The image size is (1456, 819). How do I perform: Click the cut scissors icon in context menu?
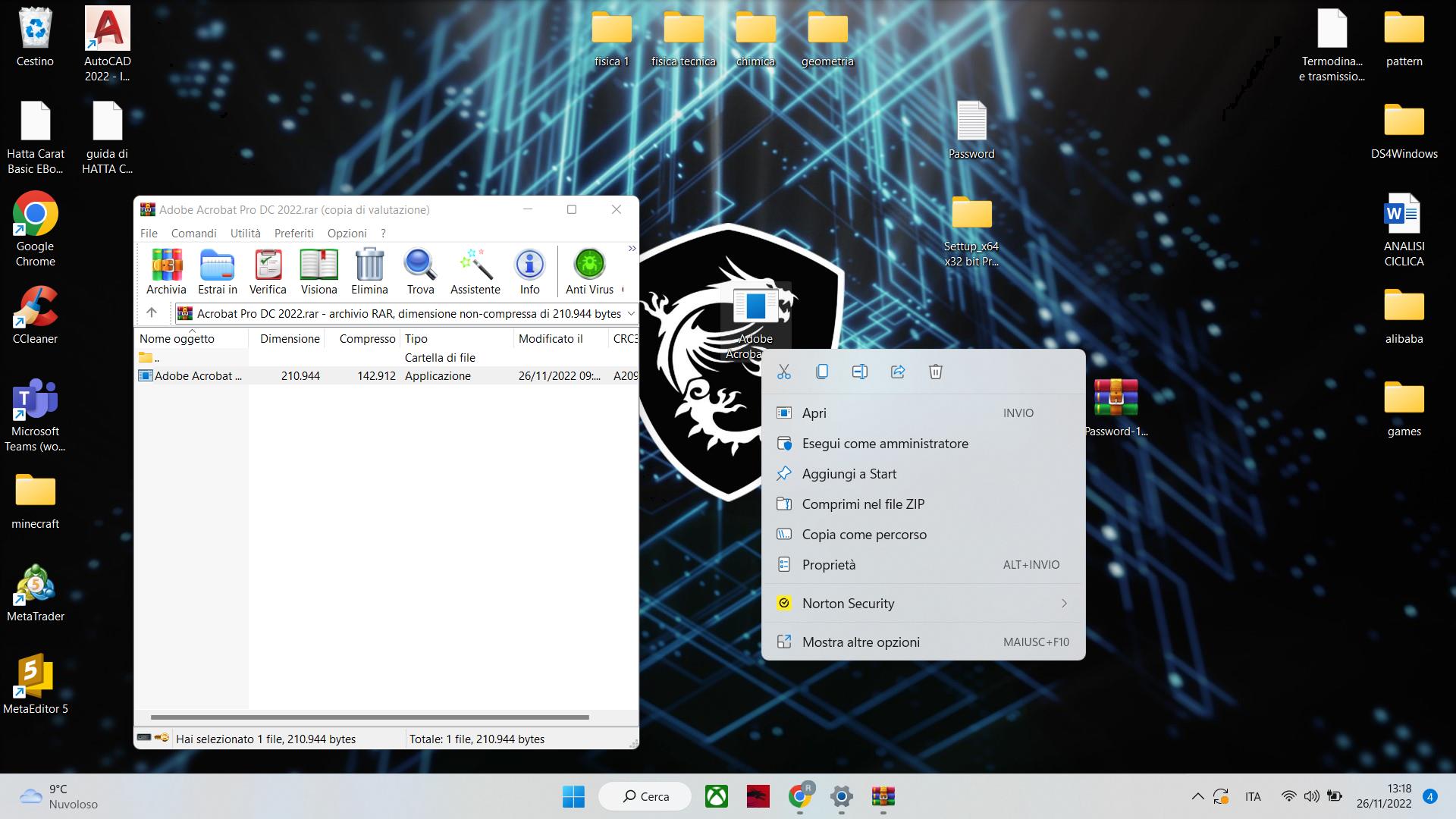coord(784,372)
